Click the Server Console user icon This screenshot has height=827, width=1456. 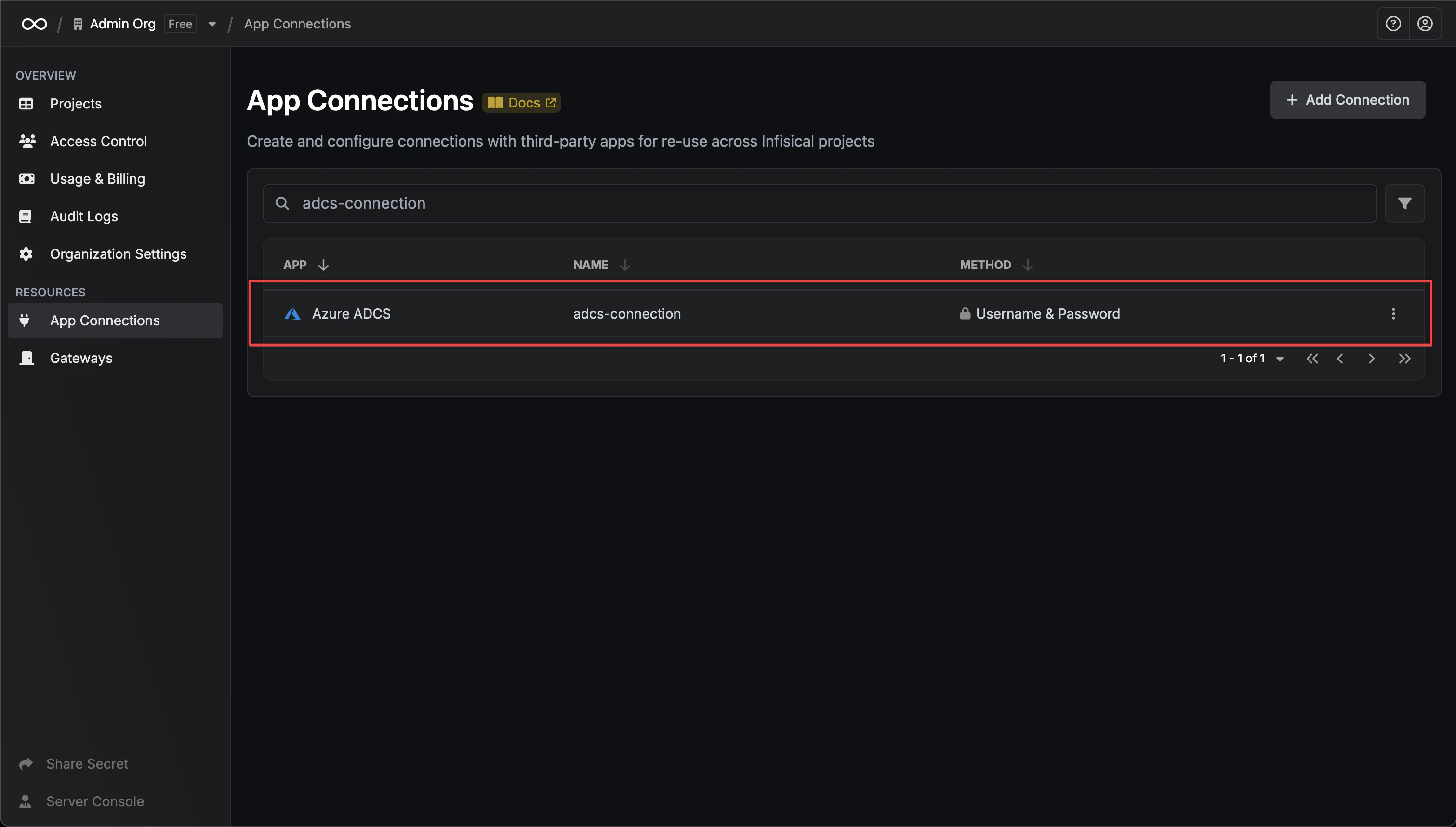(x=25, y=801)
